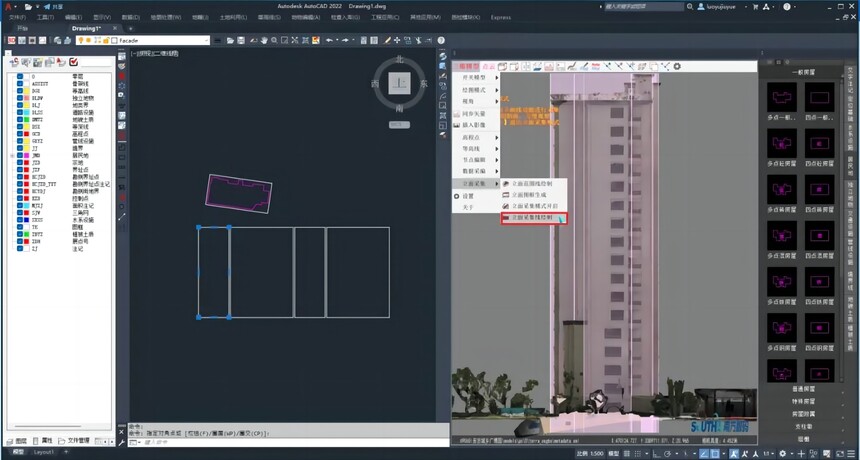Click the 设置 menu item
The image size is (860, 460).
tap(468, 196)
